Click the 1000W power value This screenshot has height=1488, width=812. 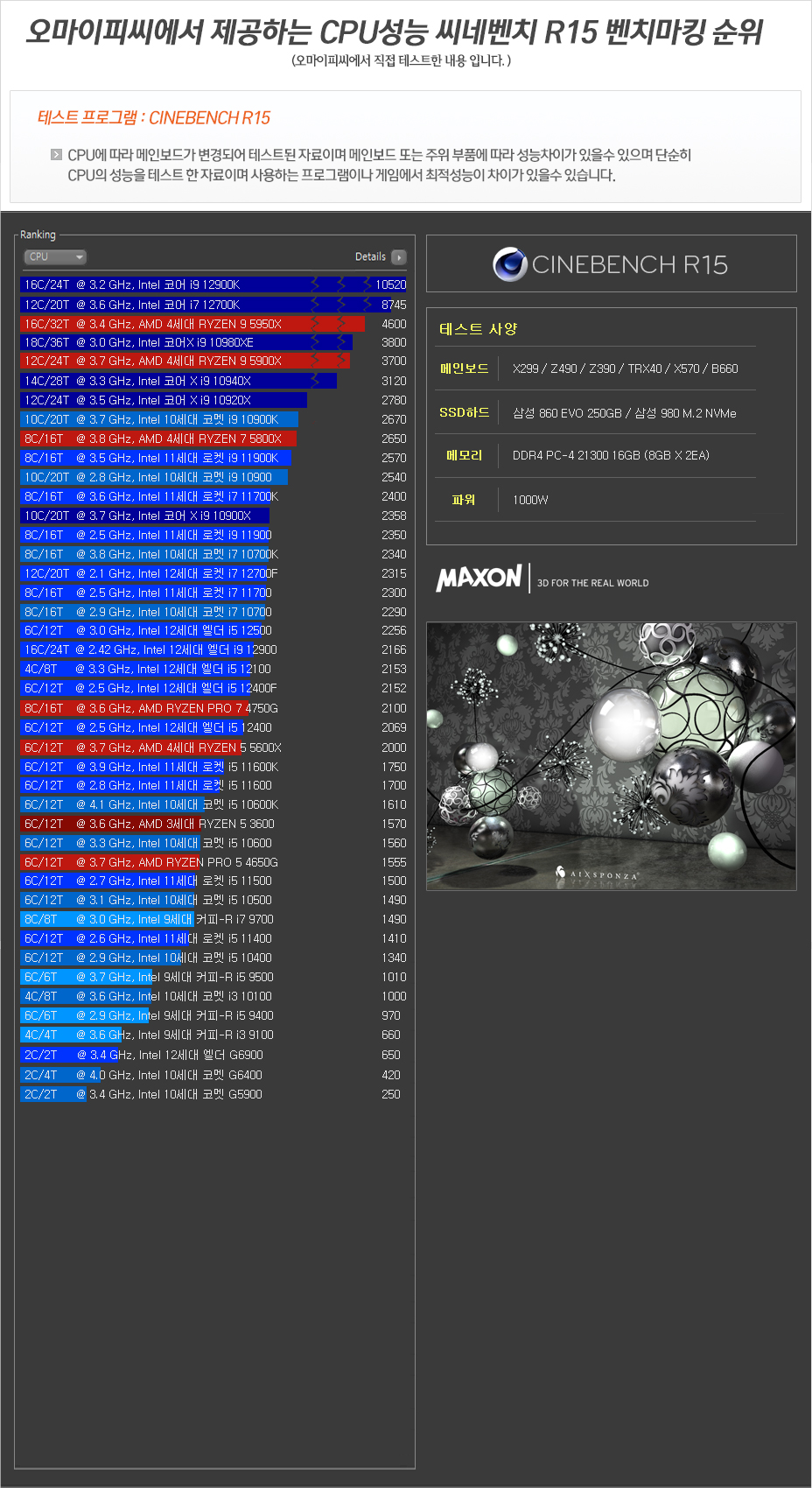[x=530, y=500]
